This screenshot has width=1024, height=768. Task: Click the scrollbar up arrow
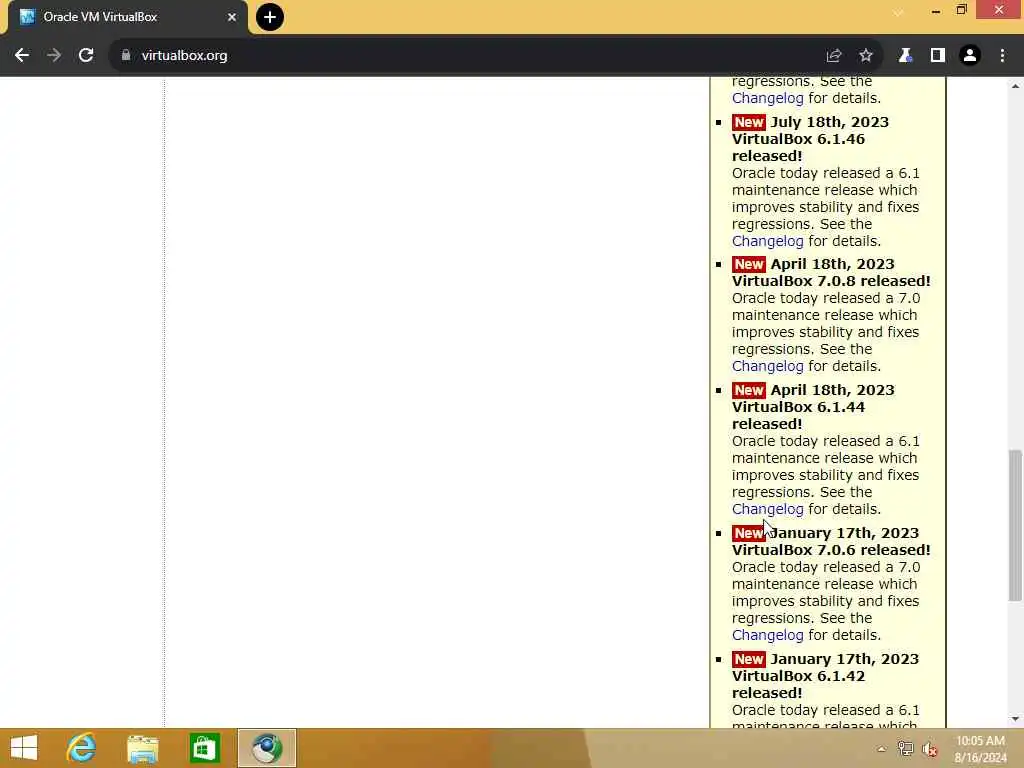click(x=1015, y=86)
